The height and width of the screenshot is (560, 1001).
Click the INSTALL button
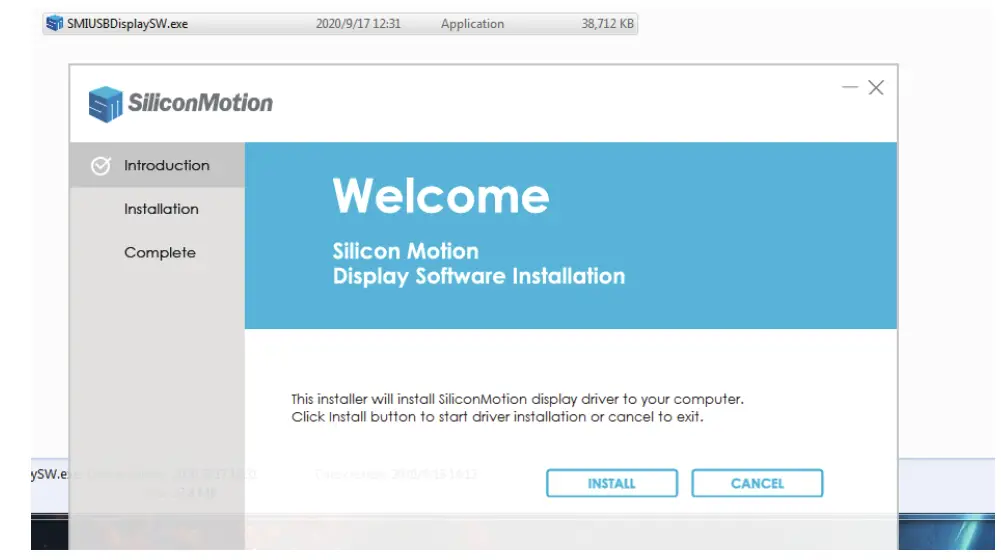612,483
